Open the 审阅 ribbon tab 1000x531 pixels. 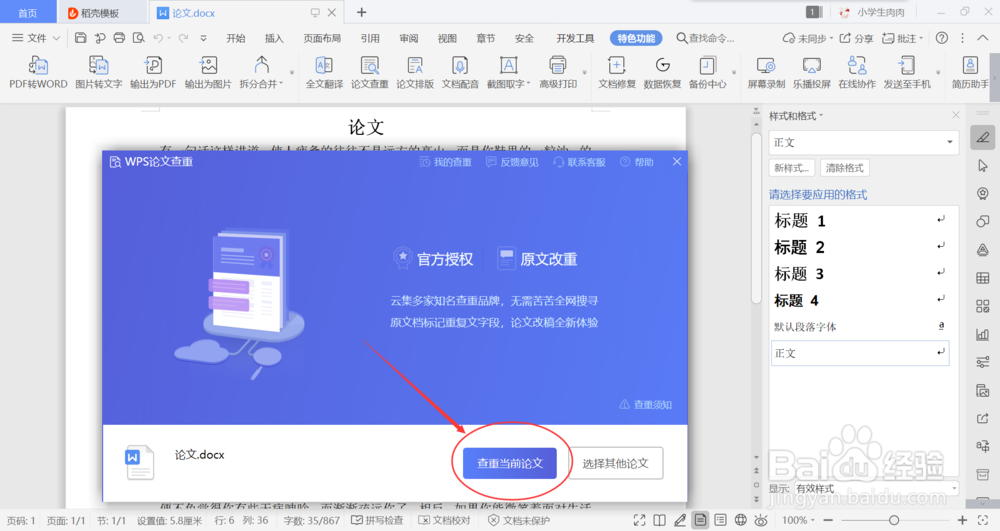tap(409, 38)
